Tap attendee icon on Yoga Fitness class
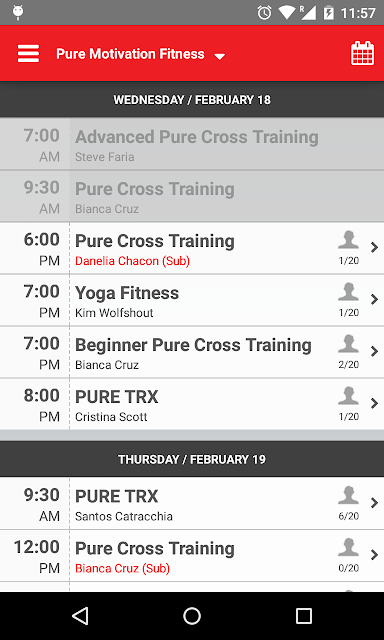Screen dimensions: 384x640 pyautogui.click(x=348, y=292)
